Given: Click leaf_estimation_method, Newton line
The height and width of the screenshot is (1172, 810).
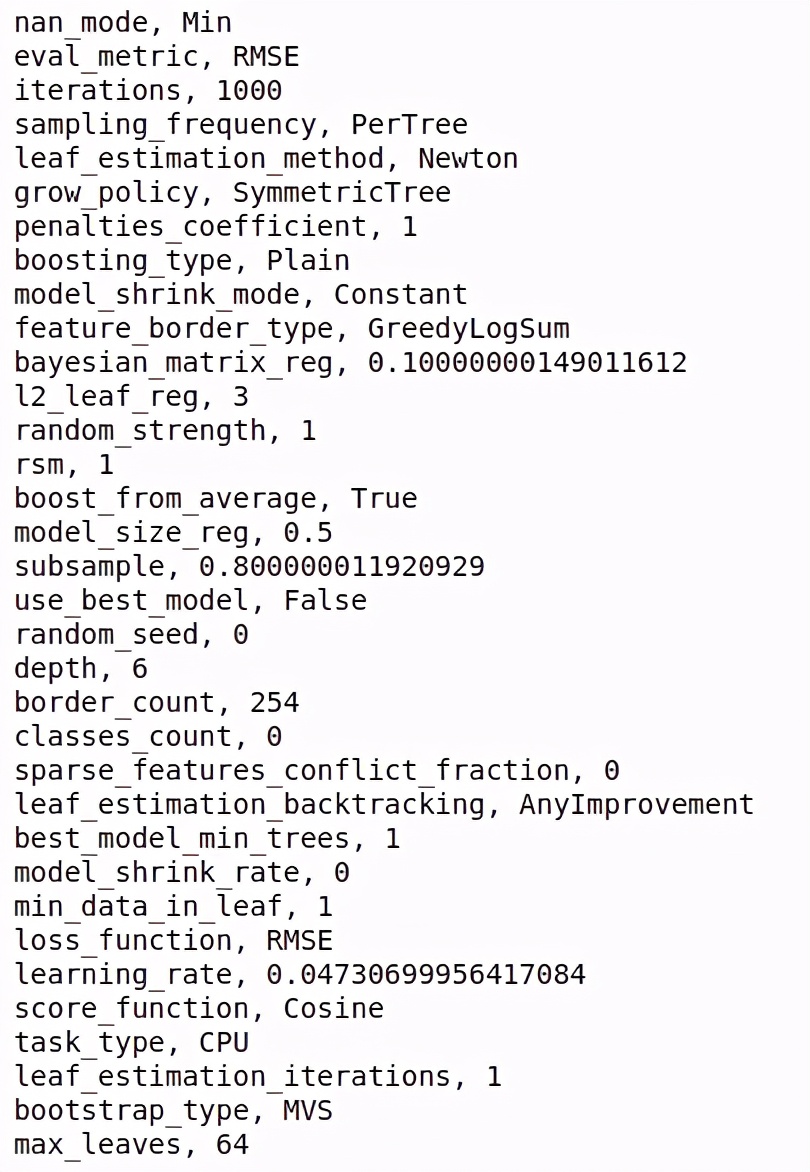Looking at the screenshot, I should pos(265,158).
